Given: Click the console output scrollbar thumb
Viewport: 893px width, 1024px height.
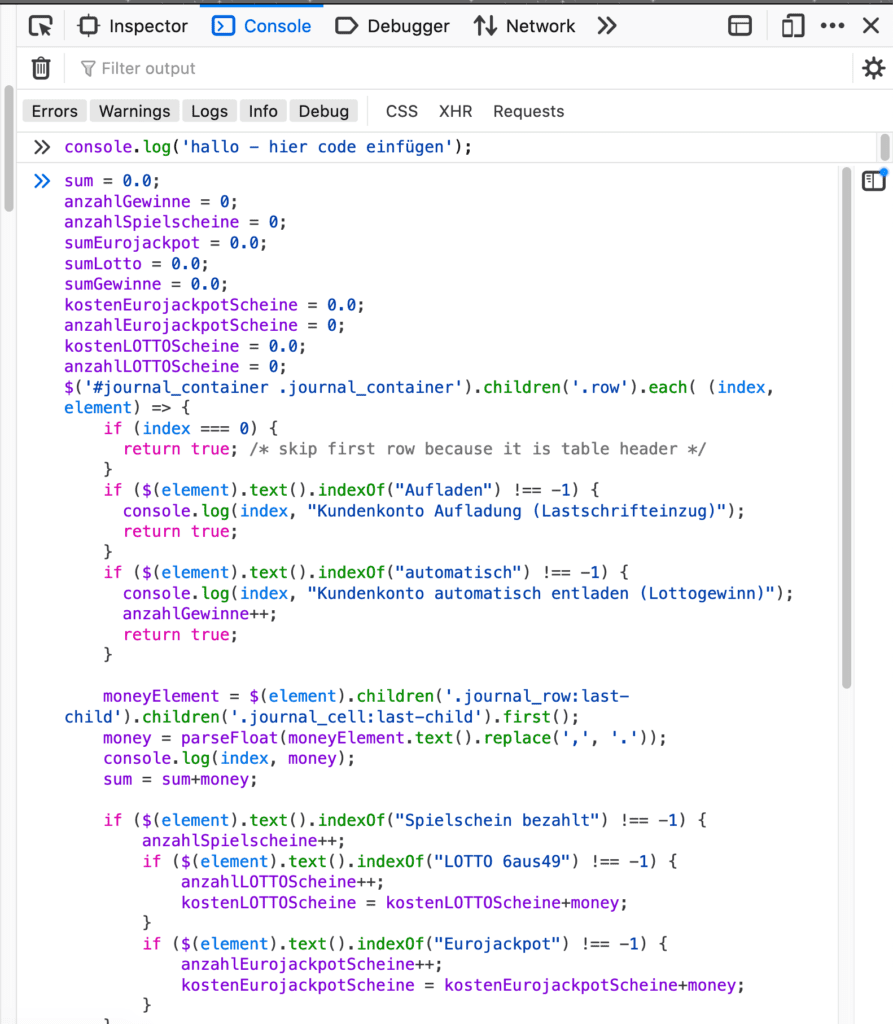Looking at the screenshot, I should click(x=847, y=428).
